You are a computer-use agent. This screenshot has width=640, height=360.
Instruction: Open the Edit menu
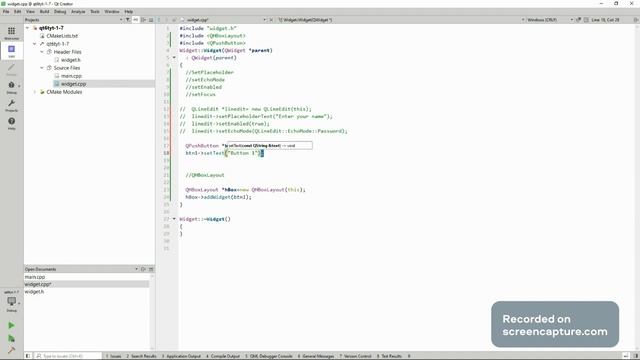18,11
